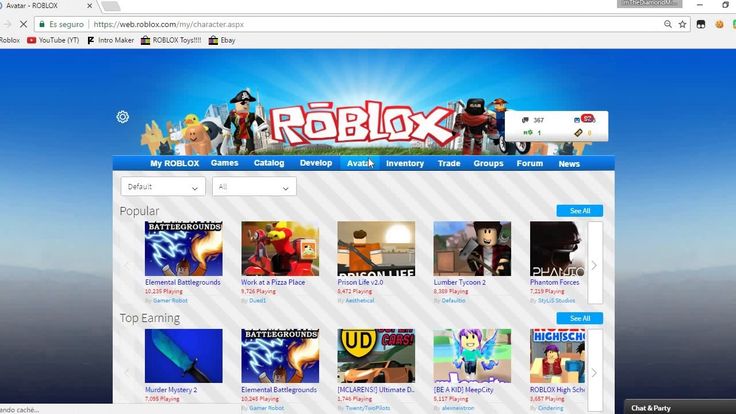Open the Intro Maker bookmark
This screenshot has height=414, width=736.
(110, 40)
